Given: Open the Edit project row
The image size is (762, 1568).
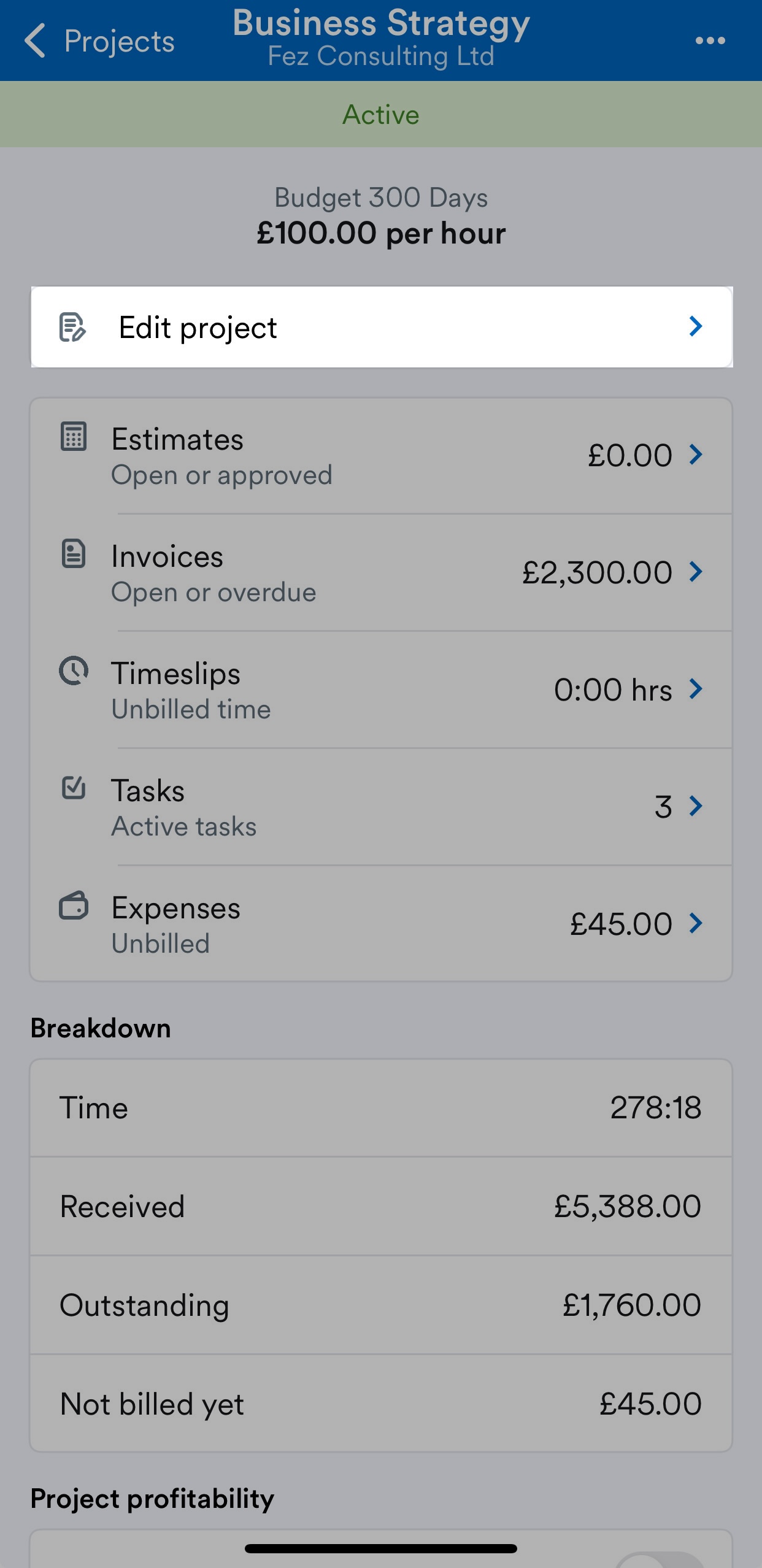Looking at the screenshot, I should pos(382,327).
